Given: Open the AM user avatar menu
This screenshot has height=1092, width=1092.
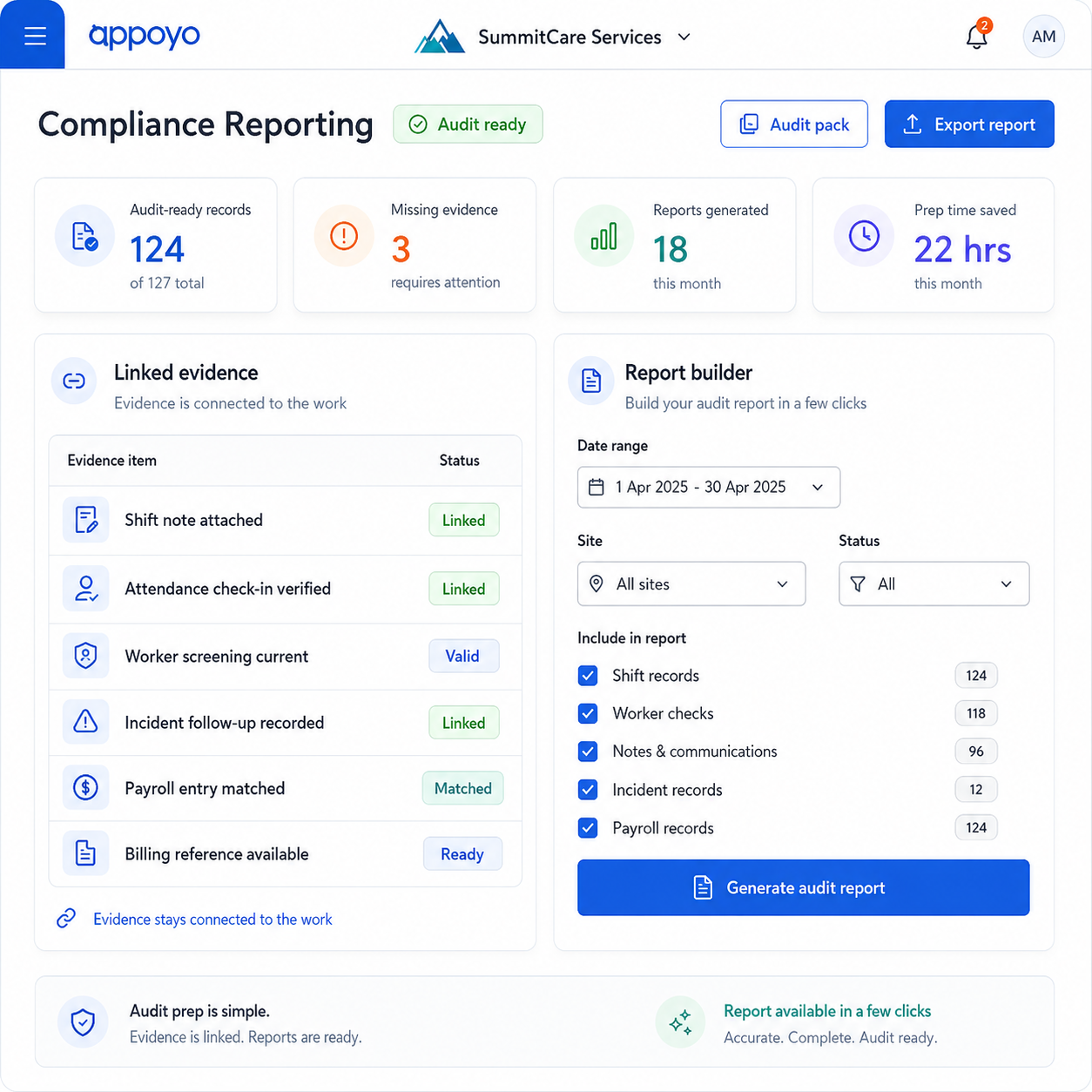Looking at the screenshot, I should tap(1043, 37).
